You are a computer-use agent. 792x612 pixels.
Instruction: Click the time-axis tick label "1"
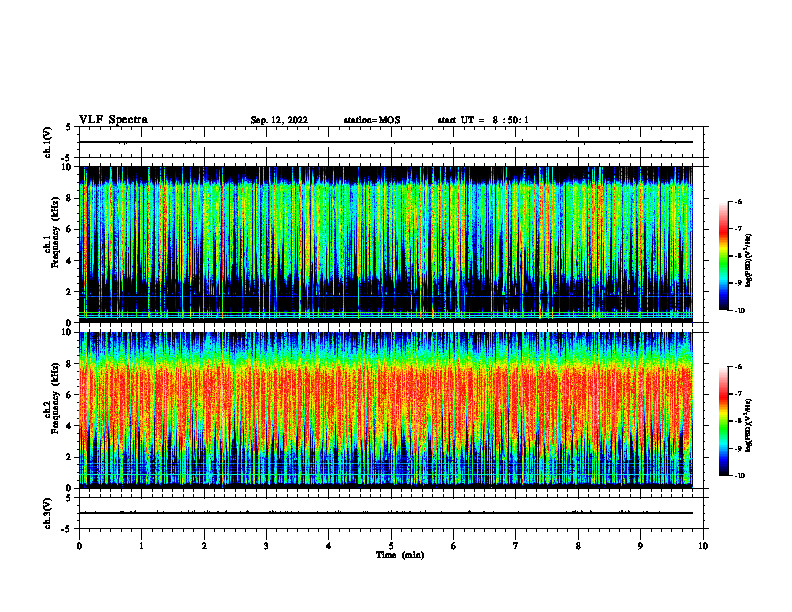[x=142, y=546]
